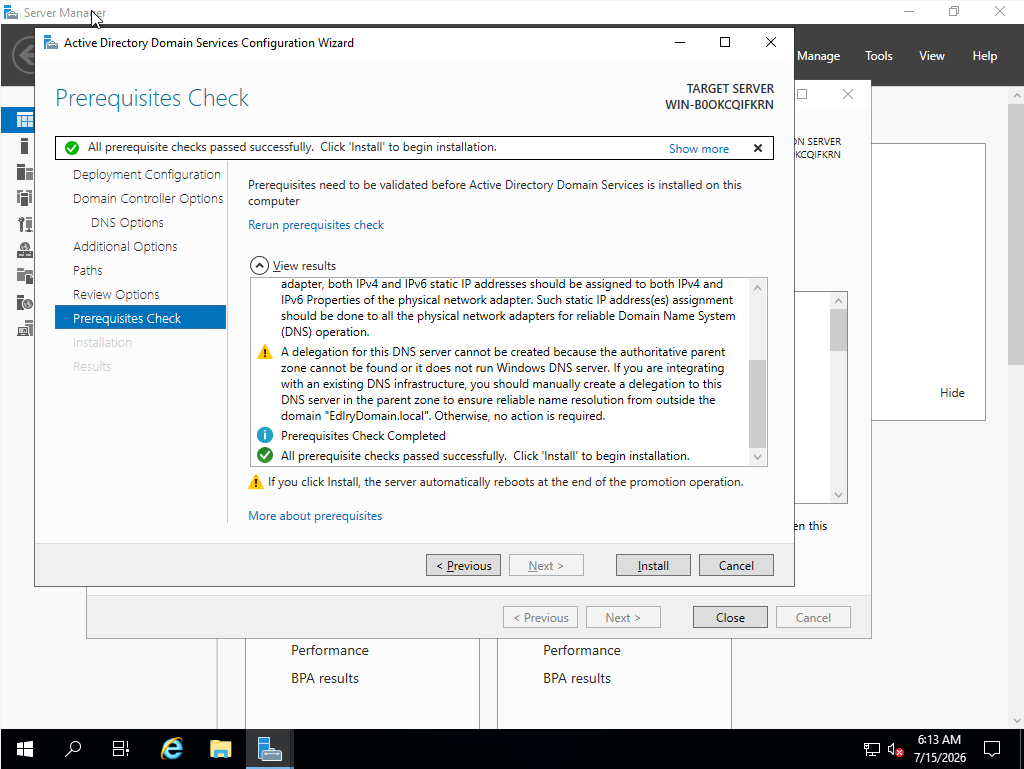Screen dimensions: 1024x769
Task: Open File and Storage Services icon
Action: click(x=24, y=276)
